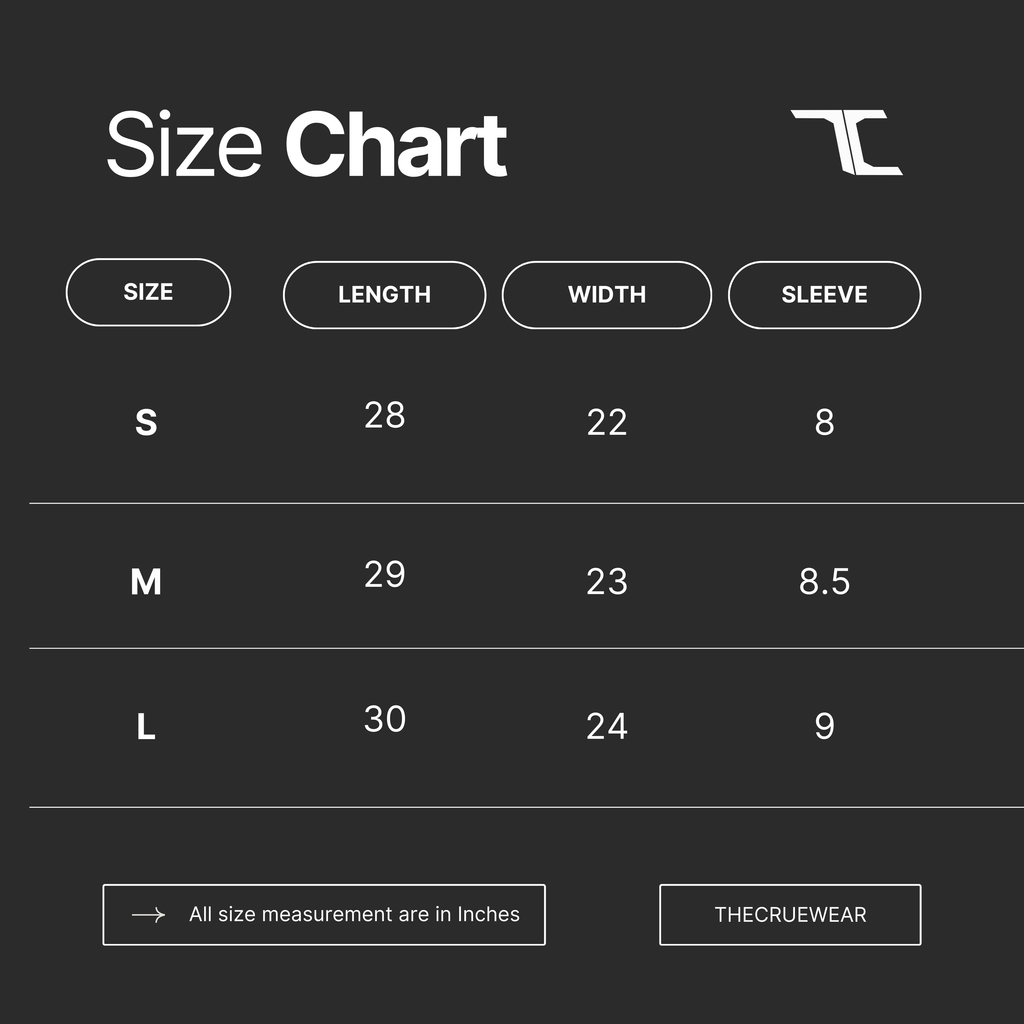Viewport: 1024px width, 1024px height.
Task: Click length value 28 for small
Action: point(385,415)
